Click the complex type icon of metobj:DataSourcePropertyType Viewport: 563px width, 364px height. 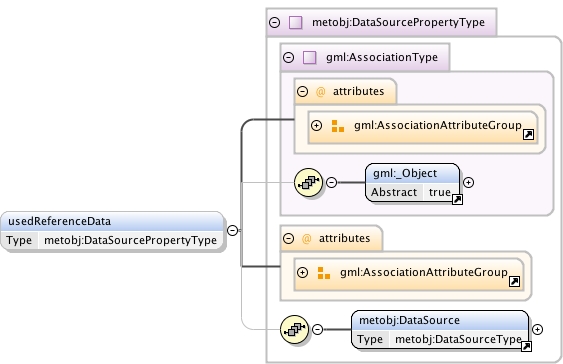point(296,23)
